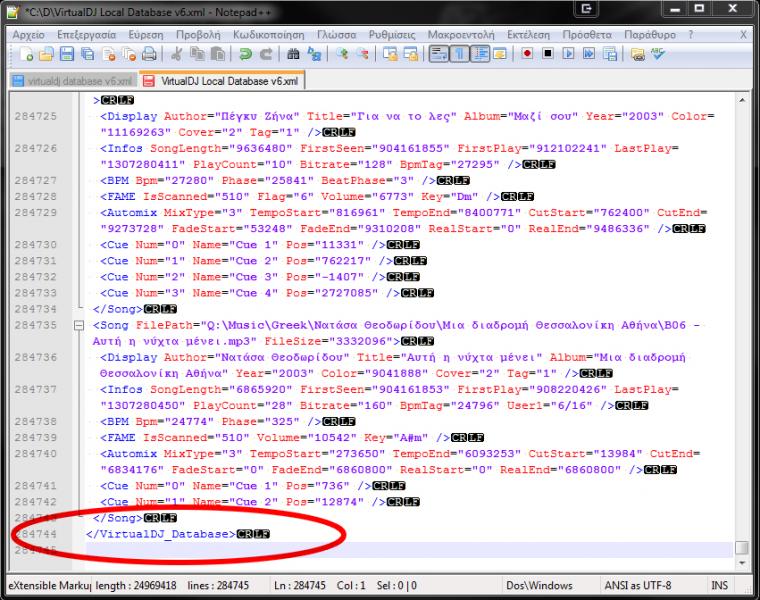Click status bar Ln : 284745 entry
Screen dimensions: 760x600
click(300, 585)
